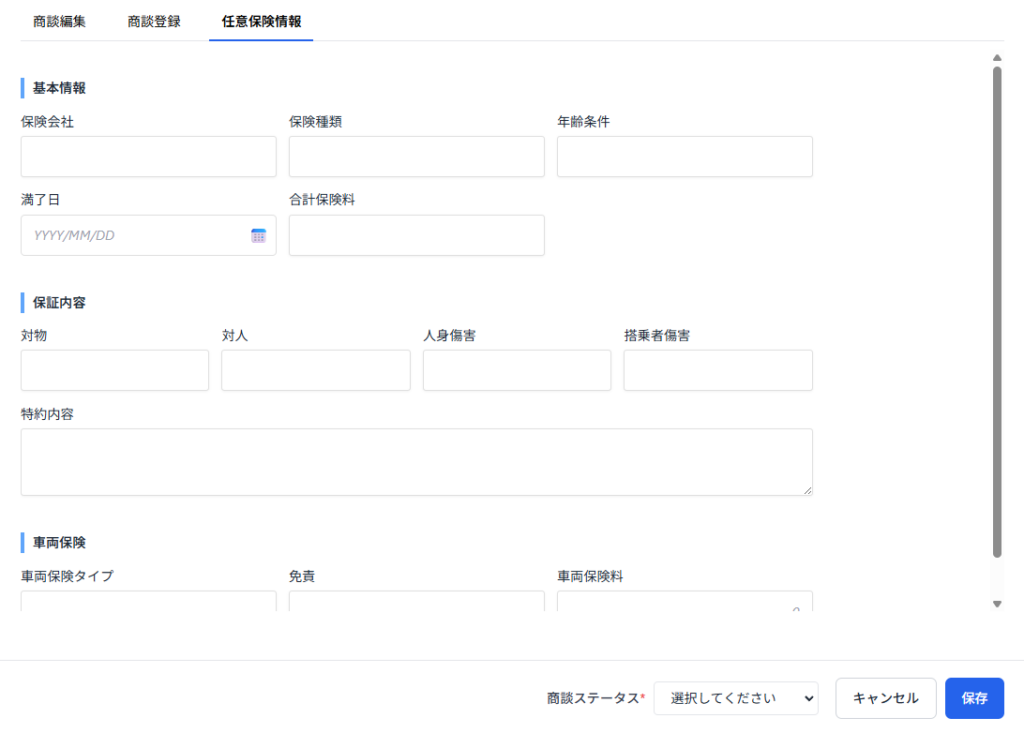The width and height of the screenshot is (1024, 733).
Task: Click the 搭乗者傷害 input field
Action: pyautogui.click(x=717, y=370)
